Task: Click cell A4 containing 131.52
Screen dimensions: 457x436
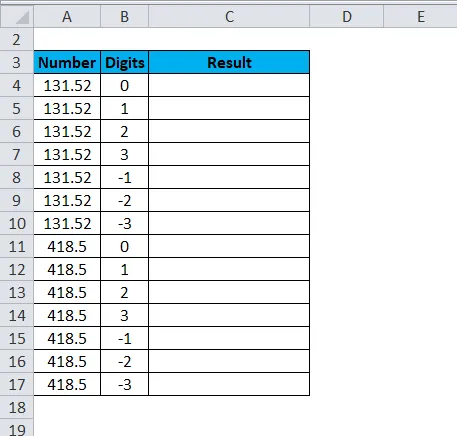Action: click(67, 85)
